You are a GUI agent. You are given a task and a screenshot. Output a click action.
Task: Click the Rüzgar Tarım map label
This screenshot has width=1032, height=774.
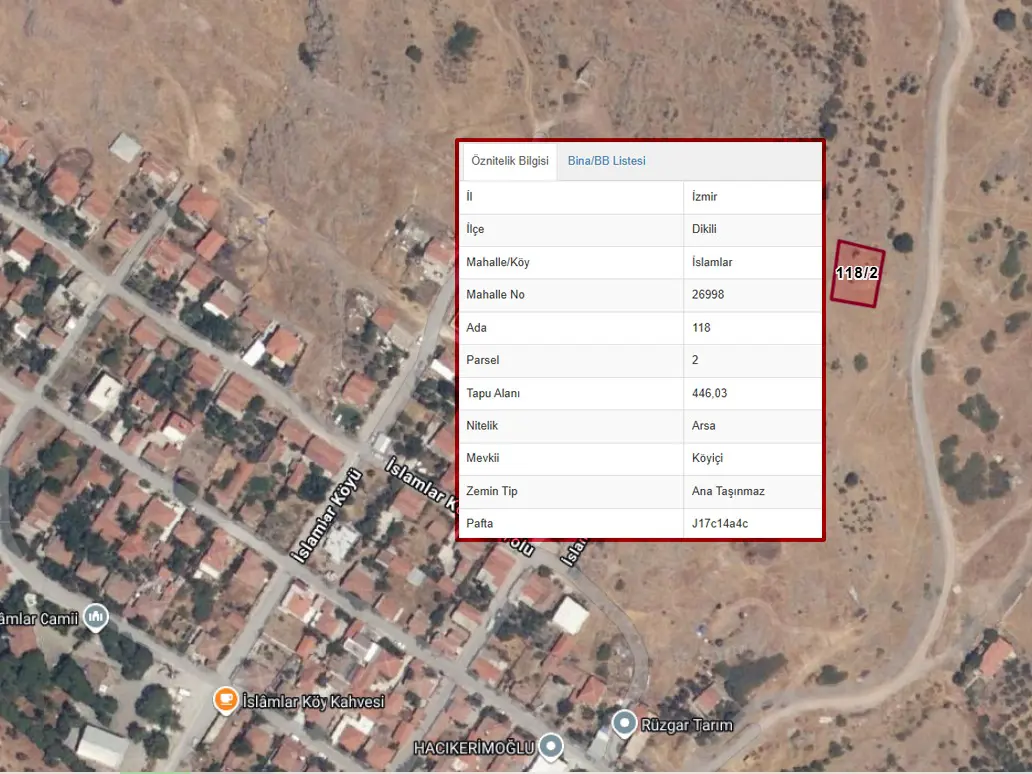686,725
